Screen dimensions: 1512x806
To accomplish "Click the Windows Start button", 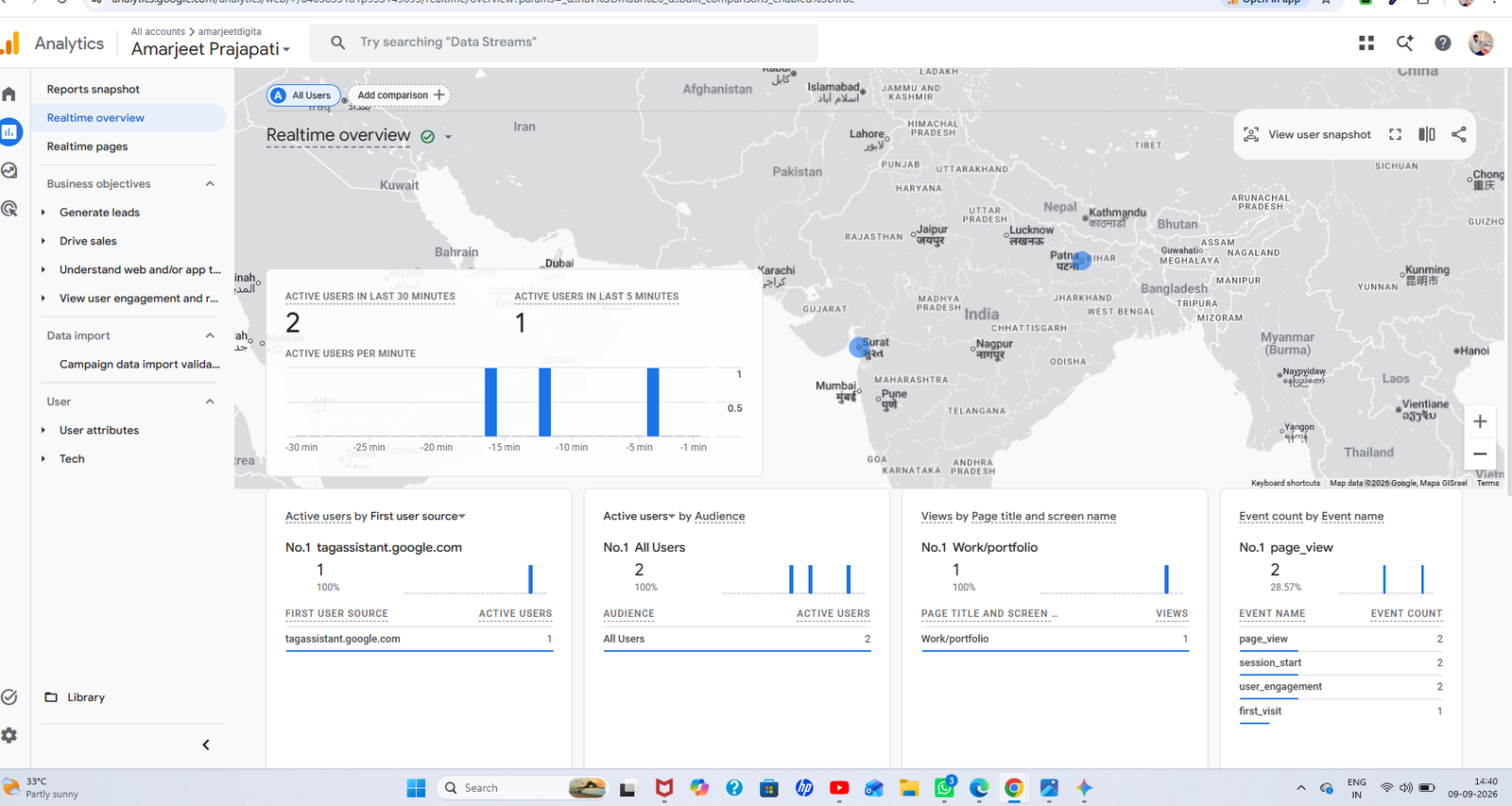I will tap(416, 788).
